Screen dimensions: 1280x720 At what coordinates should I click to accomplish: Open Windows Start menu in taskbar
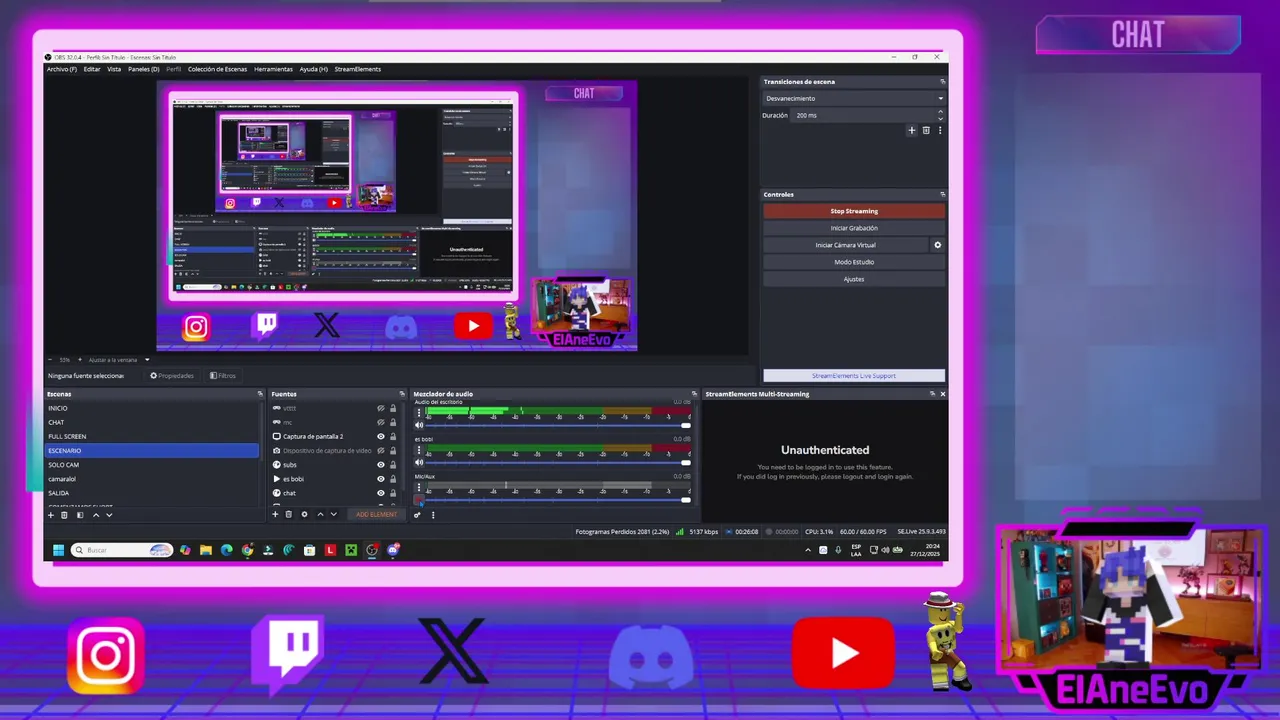click(x=58, y=550)
